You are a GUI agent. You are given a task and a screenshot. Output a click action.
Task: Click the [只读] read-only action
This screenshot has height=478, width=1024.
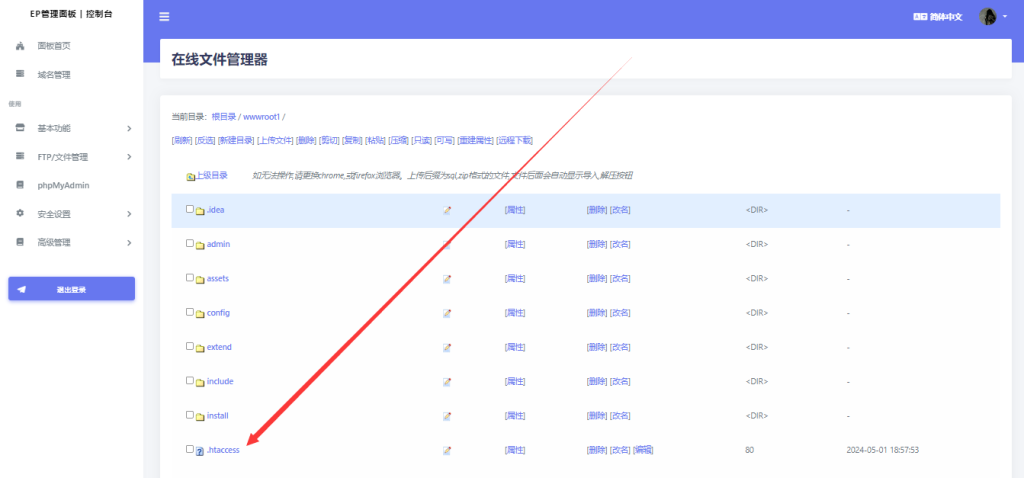(421, 140)
